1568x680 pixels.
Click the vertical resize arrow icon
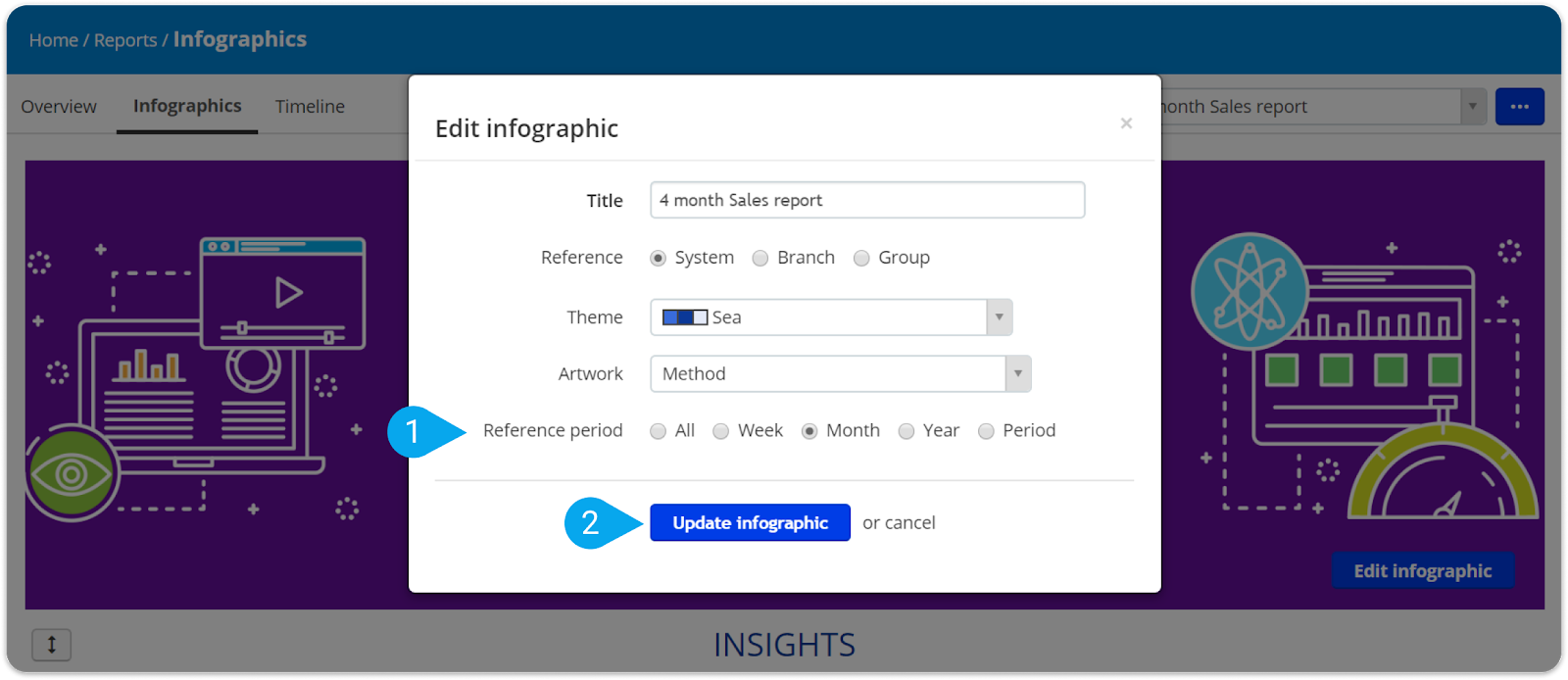click(x=52, y=645)
